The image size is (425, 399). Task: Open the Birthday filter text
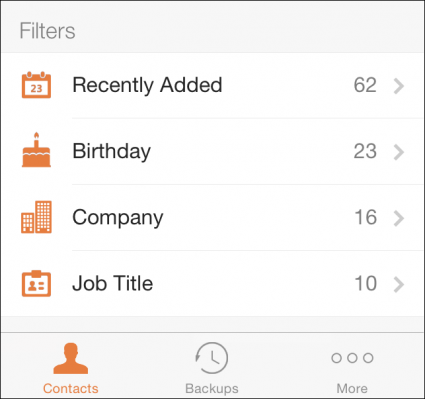112,152
